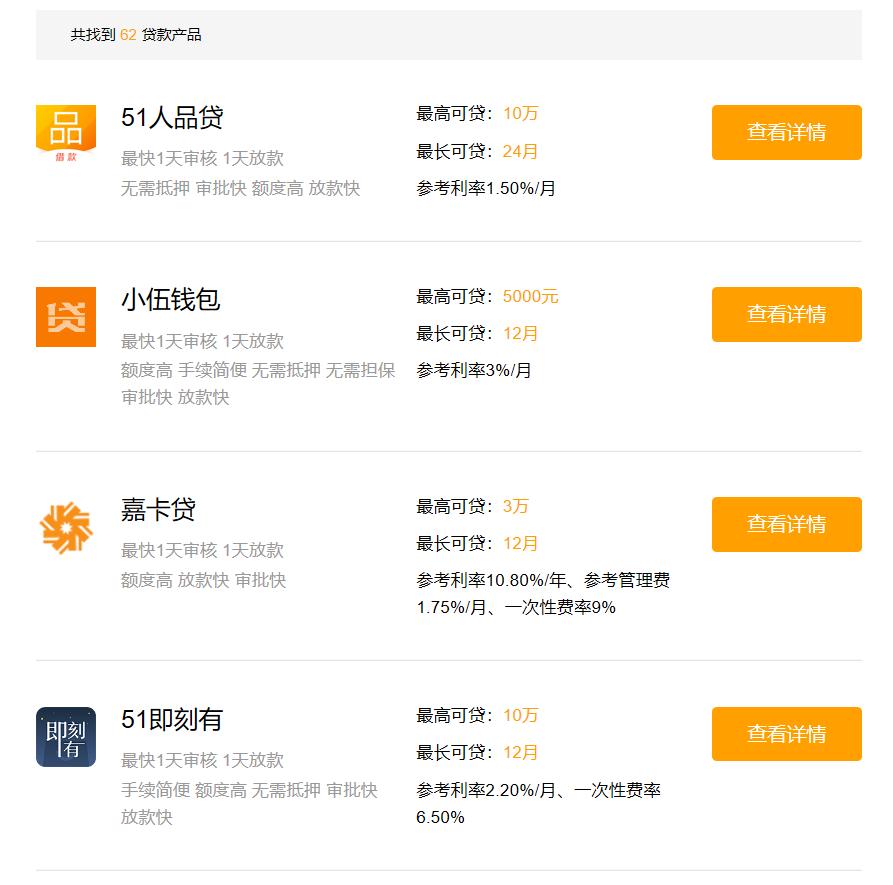Click the 12月 term value of 51即刻有
The height and width of the screenshot is (885, 893).
[522, 753]
